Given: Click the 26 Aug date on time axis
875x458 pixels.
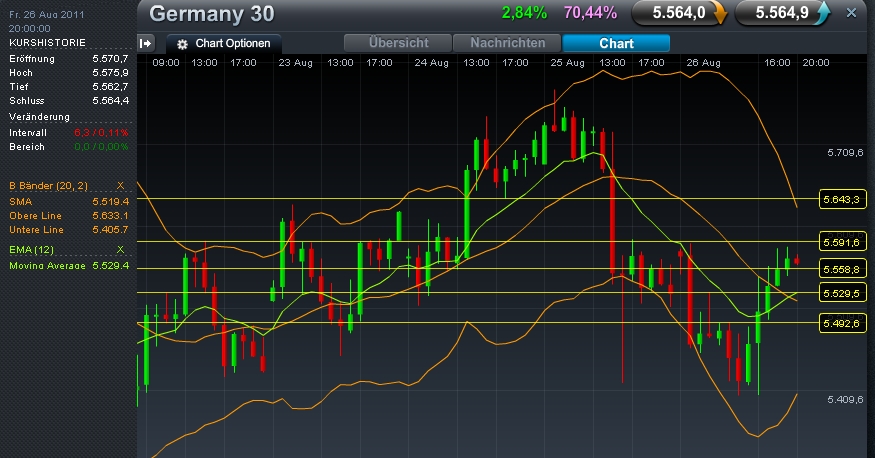Looking at the screenshot, I should coord(703,62).
